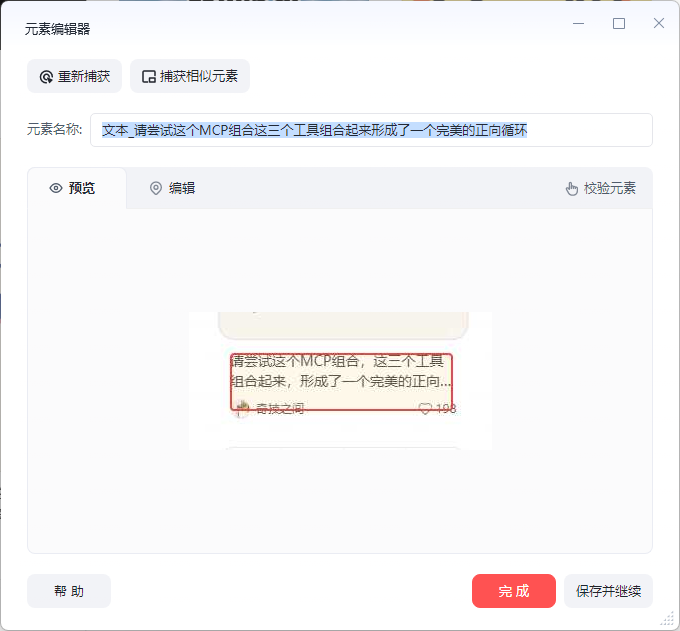Minimize the 元素编辑器 window
The width and height of the screenshot is (680, 631).
click(x=579, y=23)
